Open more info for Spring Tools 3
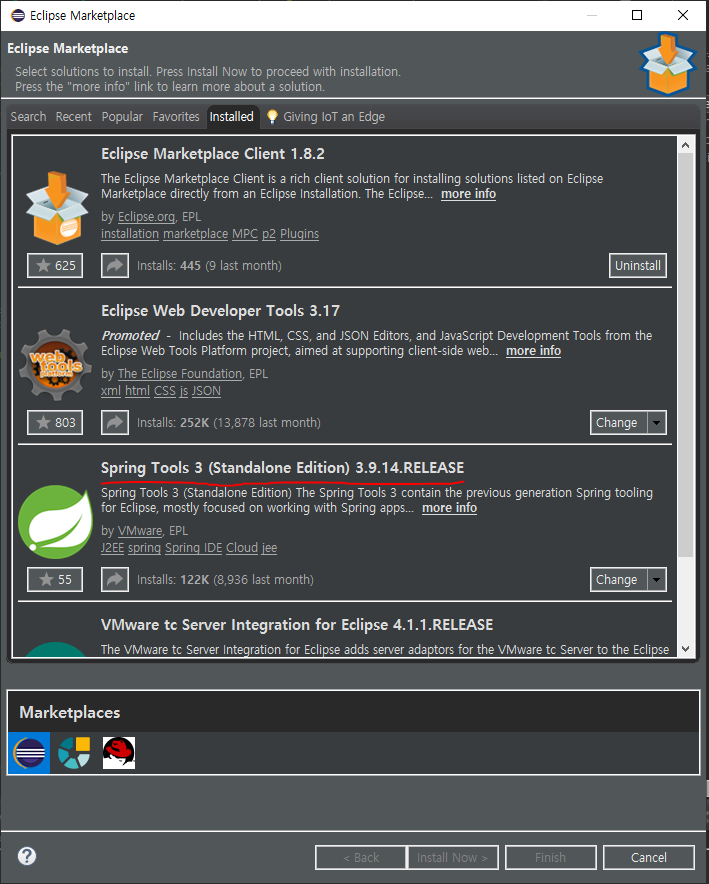This screenshot has width=709, height=884. (449, 508)
